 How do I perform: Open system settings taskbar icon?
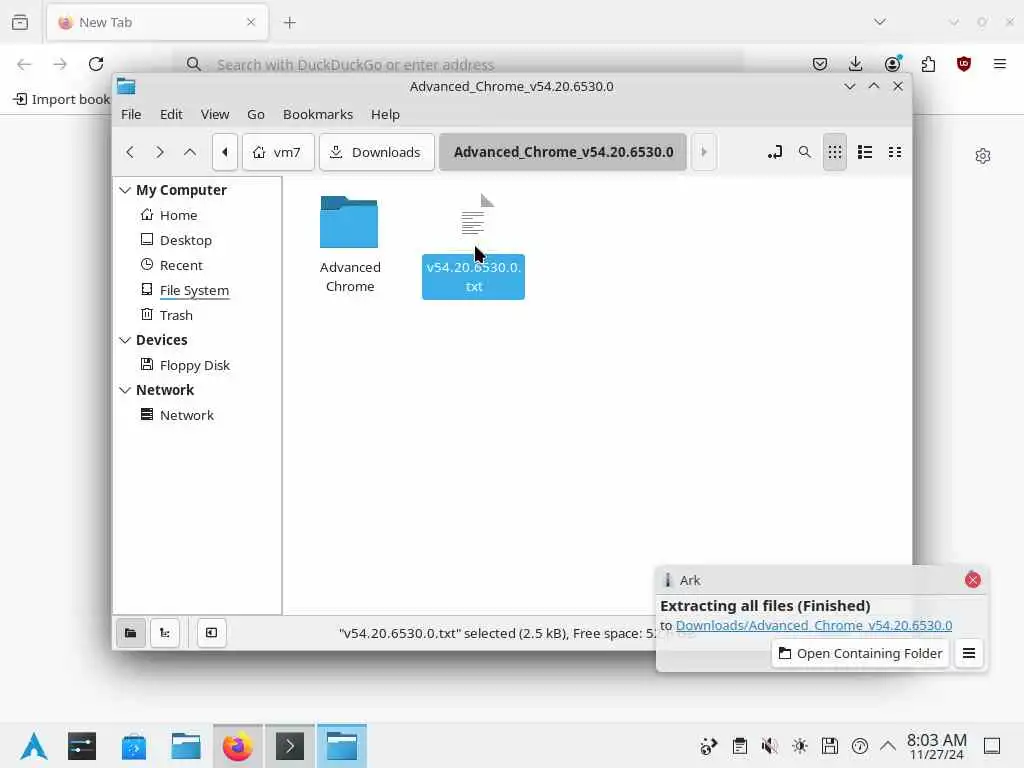82,746
